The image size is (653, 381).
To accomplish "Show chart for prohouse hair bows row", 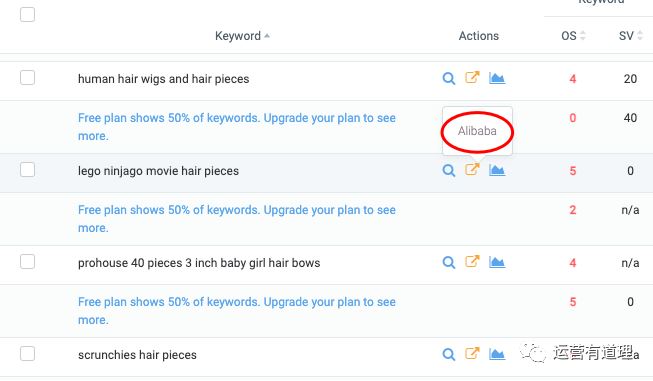I will coord(497,262).
